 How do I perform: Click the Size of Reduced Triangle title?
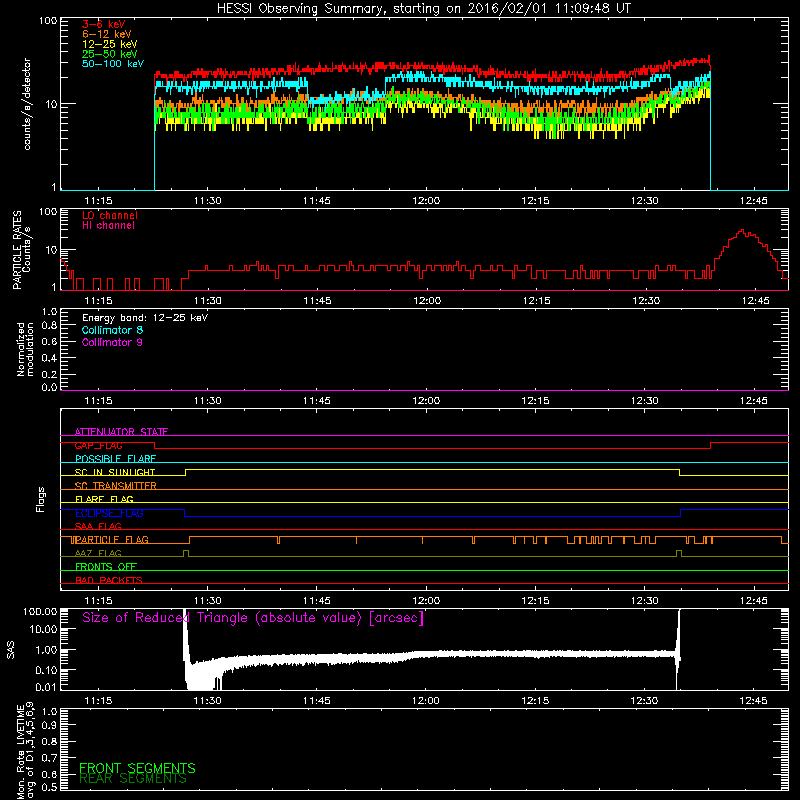click(253, 618)
